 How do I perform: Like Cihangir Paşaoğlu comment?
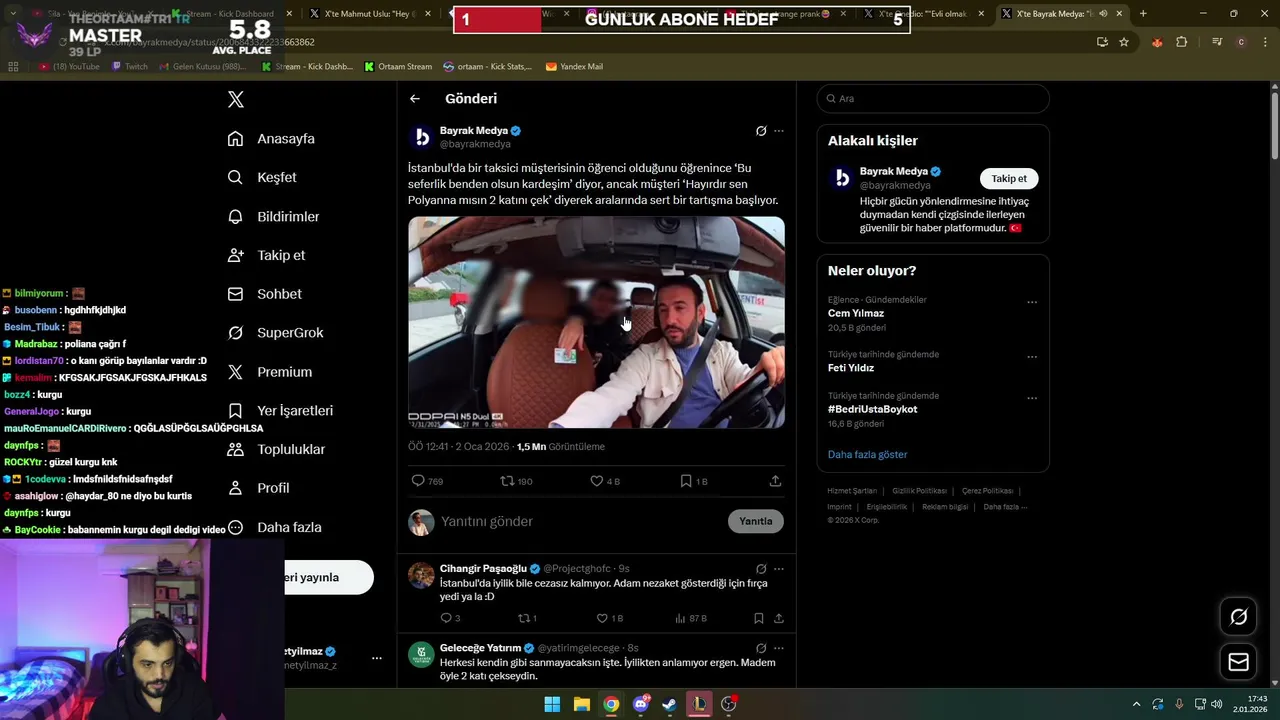[x=602, y=618]
